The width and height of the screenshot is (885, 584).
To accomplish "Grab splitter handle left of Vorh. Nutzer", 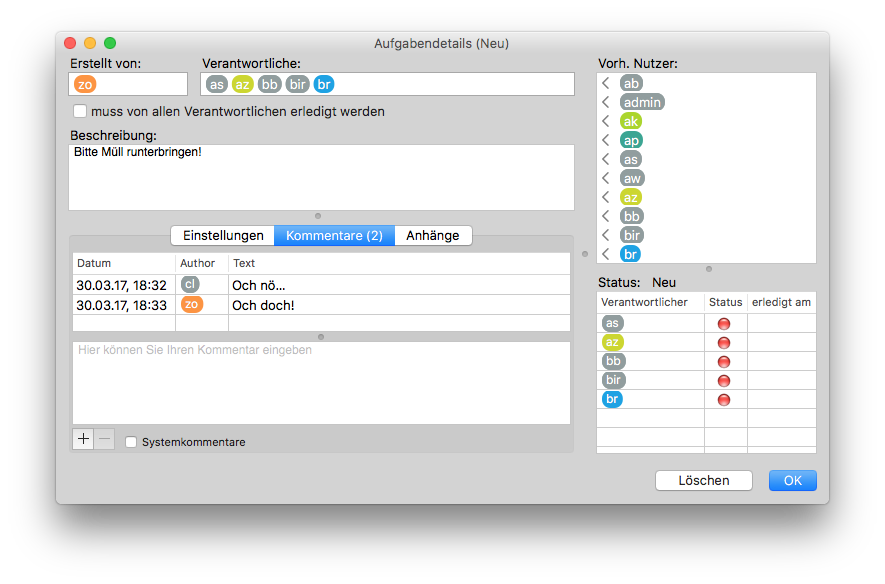I will click(585, 254).
